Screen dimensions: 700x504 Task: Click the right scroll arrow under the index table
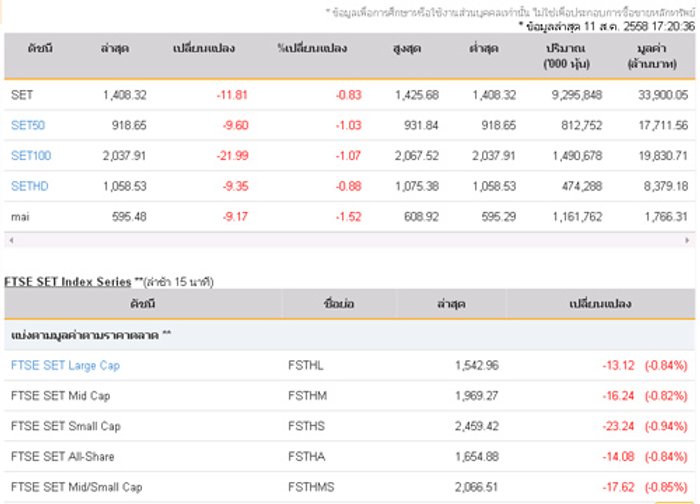(688, 241)
